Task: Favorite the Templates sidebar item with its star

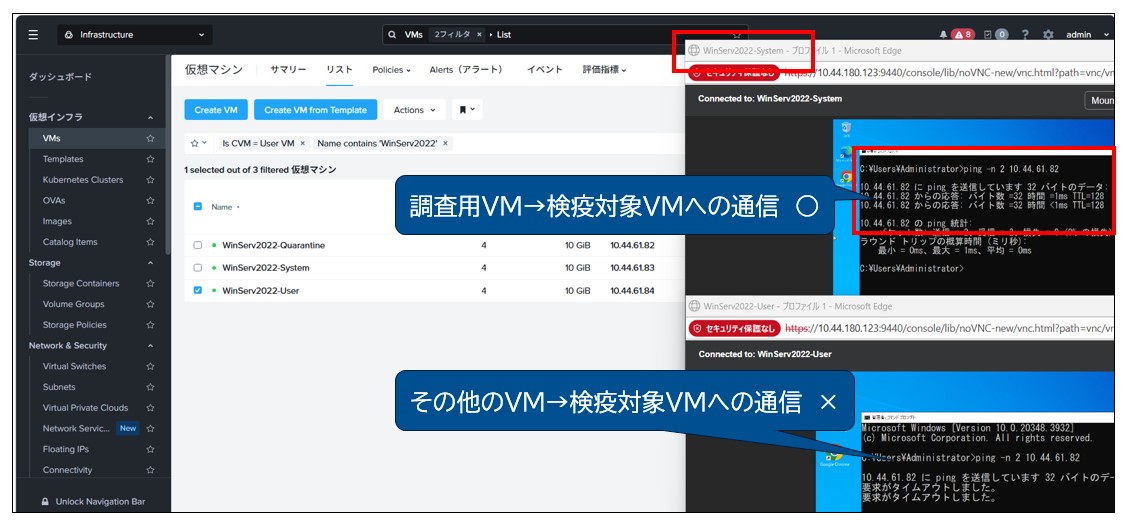Action: coord(150,159)
